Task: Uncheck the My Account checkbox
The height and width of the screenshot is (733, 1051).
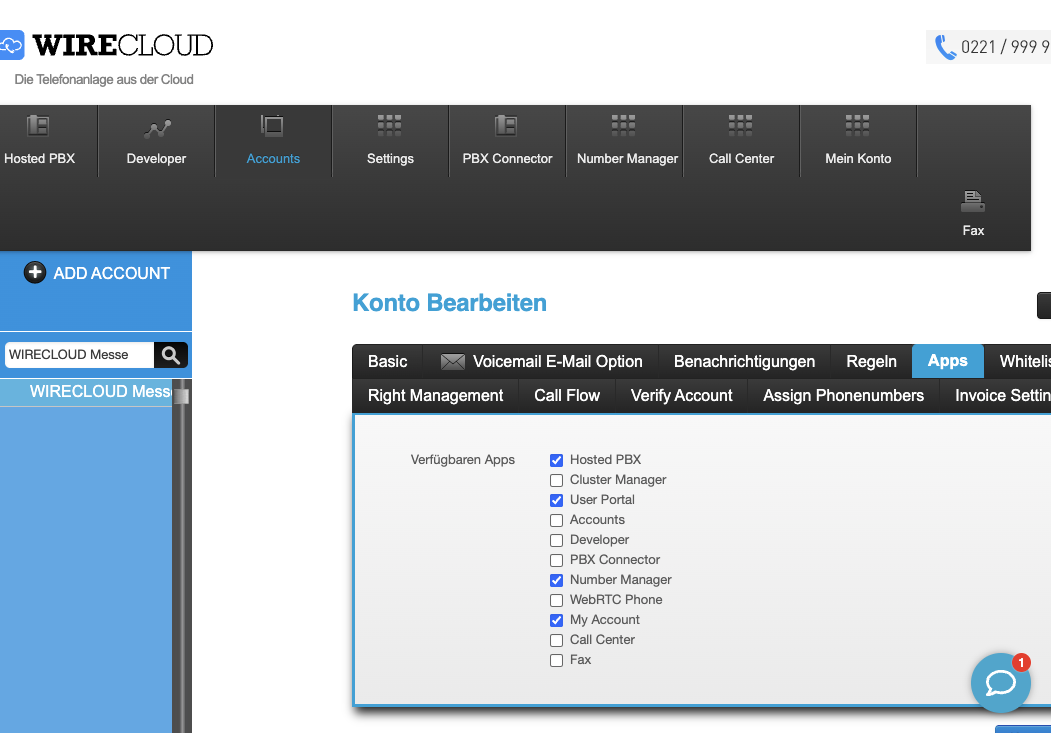Action: click(556, 620)
